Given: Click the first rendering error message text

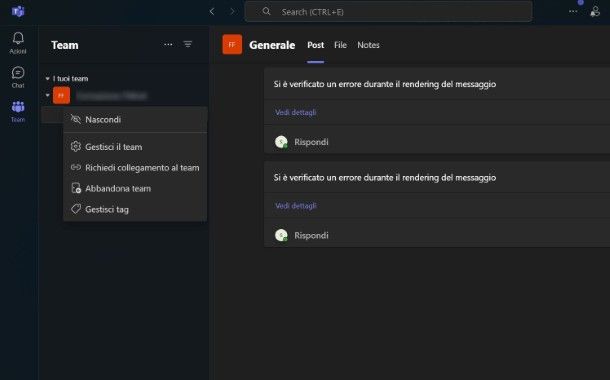Looking at the screenshot, I should point(385,84).
